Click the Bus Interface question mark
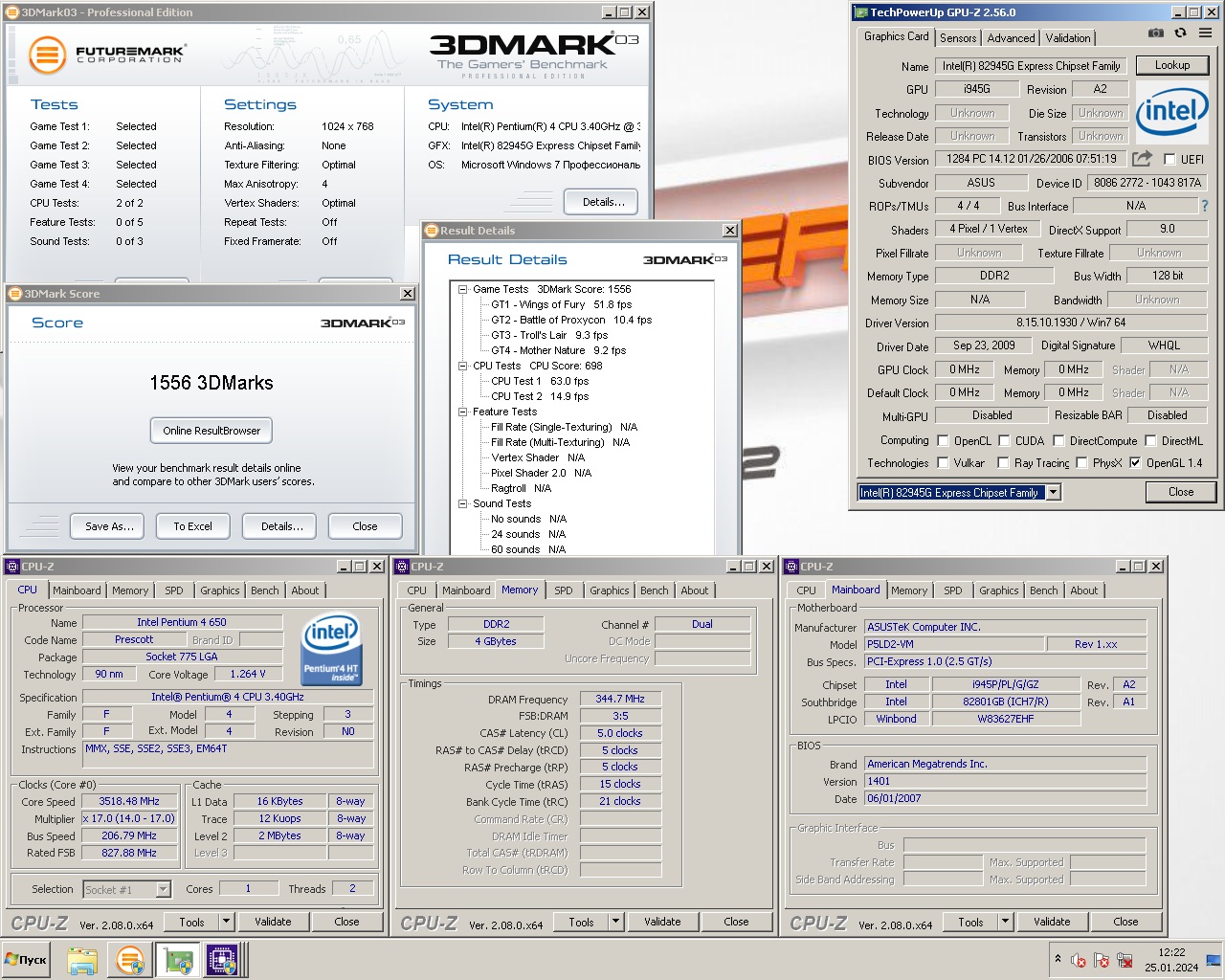1225x980 pixels. pyautogui.click(x=1205, y=206)
